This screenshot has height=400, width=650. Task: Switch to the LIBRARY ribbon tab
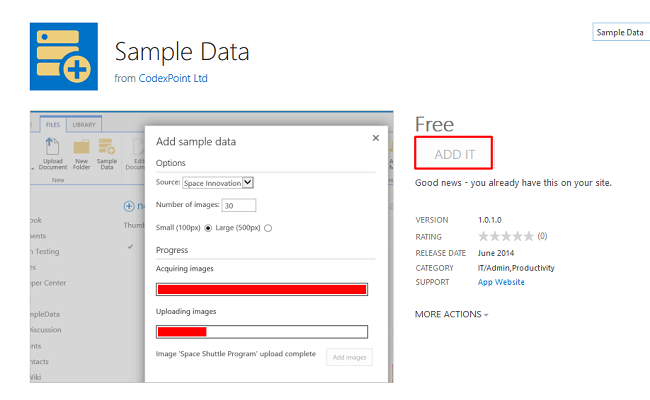click(84, 124)
